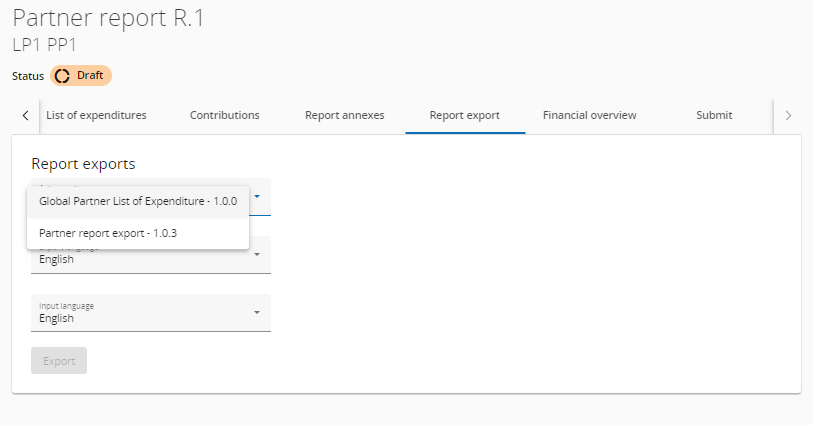Expand the Export language dropdown arrow
The width and height of the screenshot is (813, 425).
(x=257, y=255)
